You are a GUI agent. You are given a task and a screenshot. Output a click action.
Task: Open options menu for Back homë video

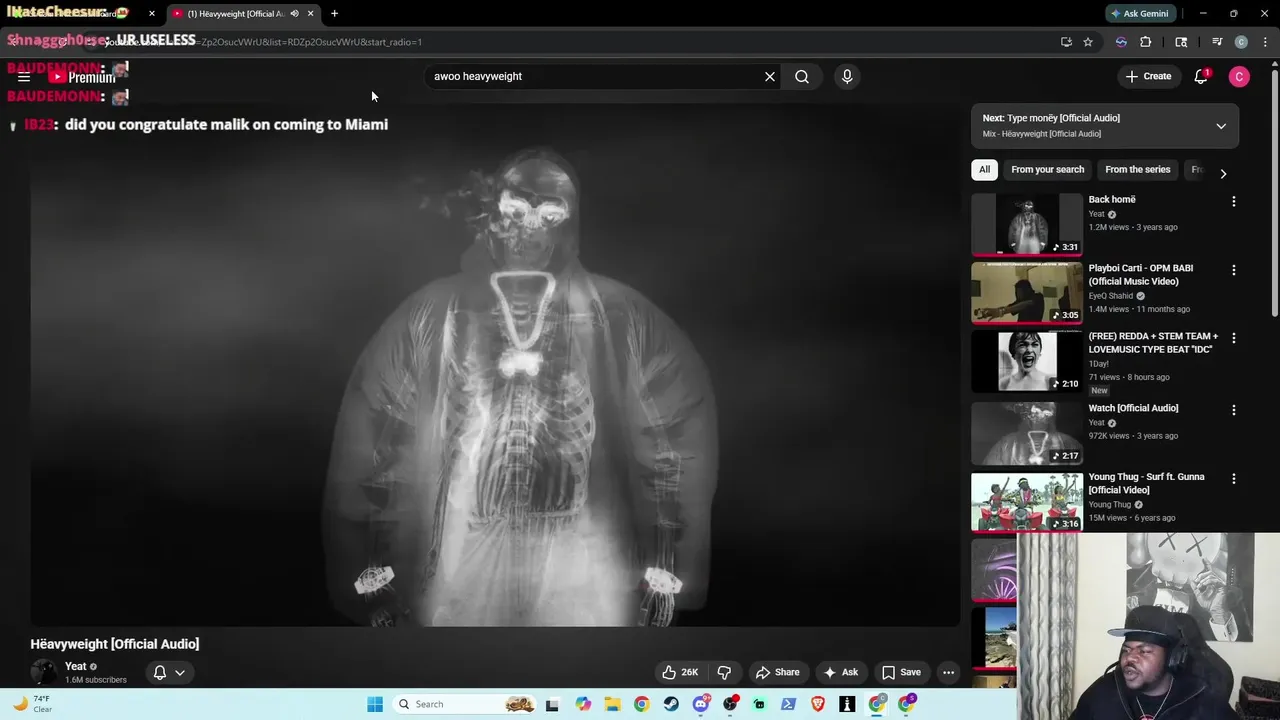point(1233,201)
